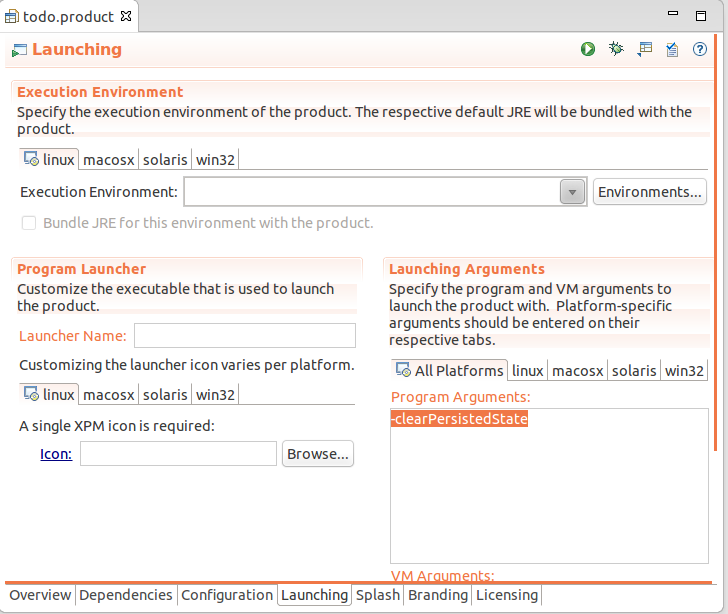Click the Browse... button for the icon
This screenshot has height=614, width=728.
pyautogui.click(x=318, y=454)
